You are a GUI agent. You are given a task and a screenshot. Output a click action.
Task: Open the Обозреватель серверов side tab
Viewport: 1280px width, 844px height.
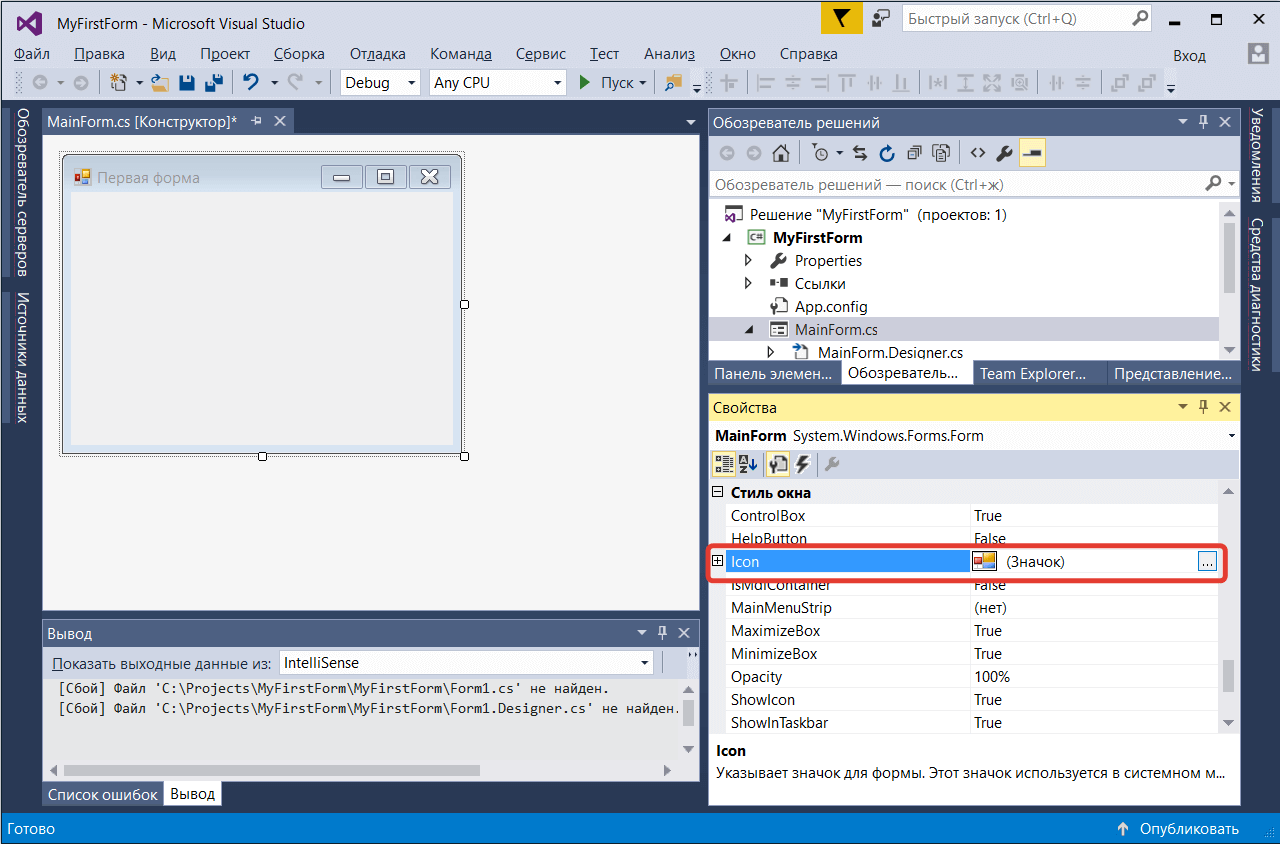22,192
